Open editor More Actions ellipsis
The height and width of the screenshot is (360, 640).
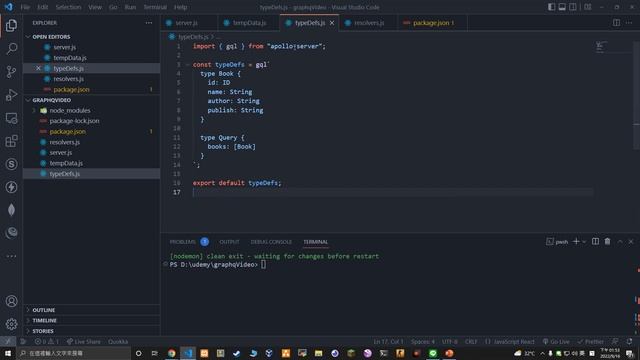[x=629, y=23]
